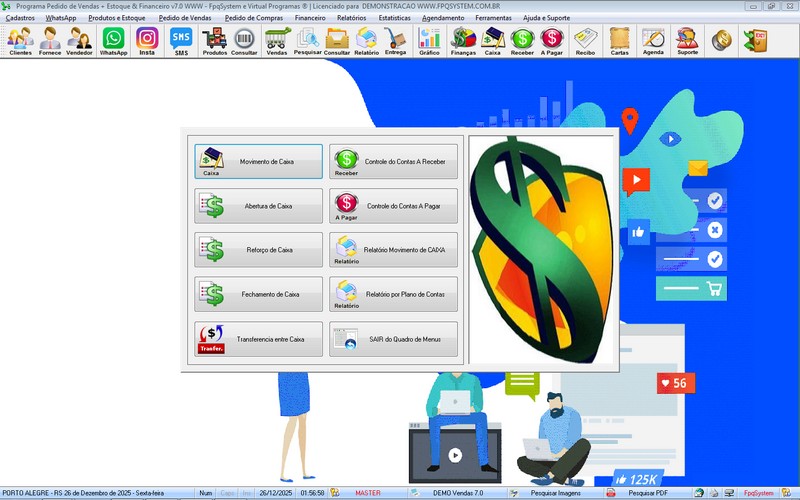Click the Pesquisar magnifier icon

pos(308,41)
